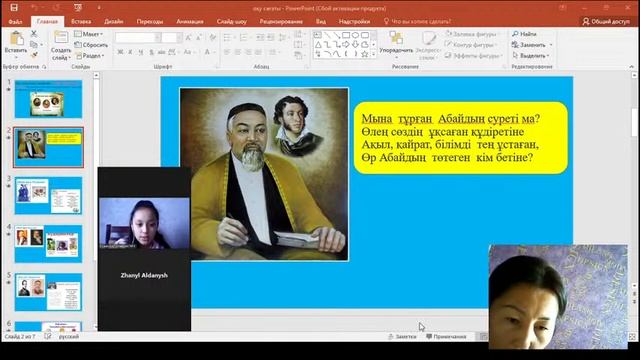The image size is (640, 360).
Task: Click the Cut scissors icon
Action: pos(34,33)
